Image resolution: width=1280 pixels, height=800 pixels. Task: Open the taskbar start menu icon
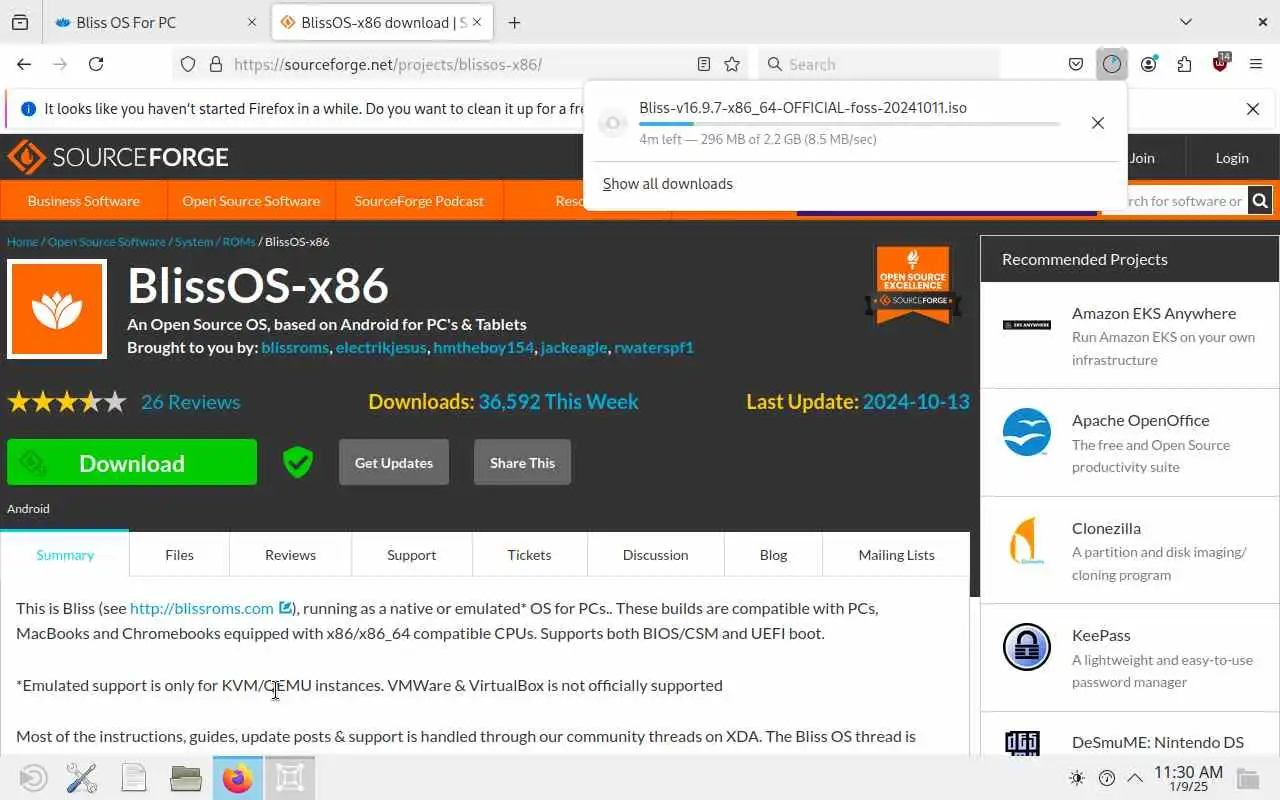click(x=33, y=777)
